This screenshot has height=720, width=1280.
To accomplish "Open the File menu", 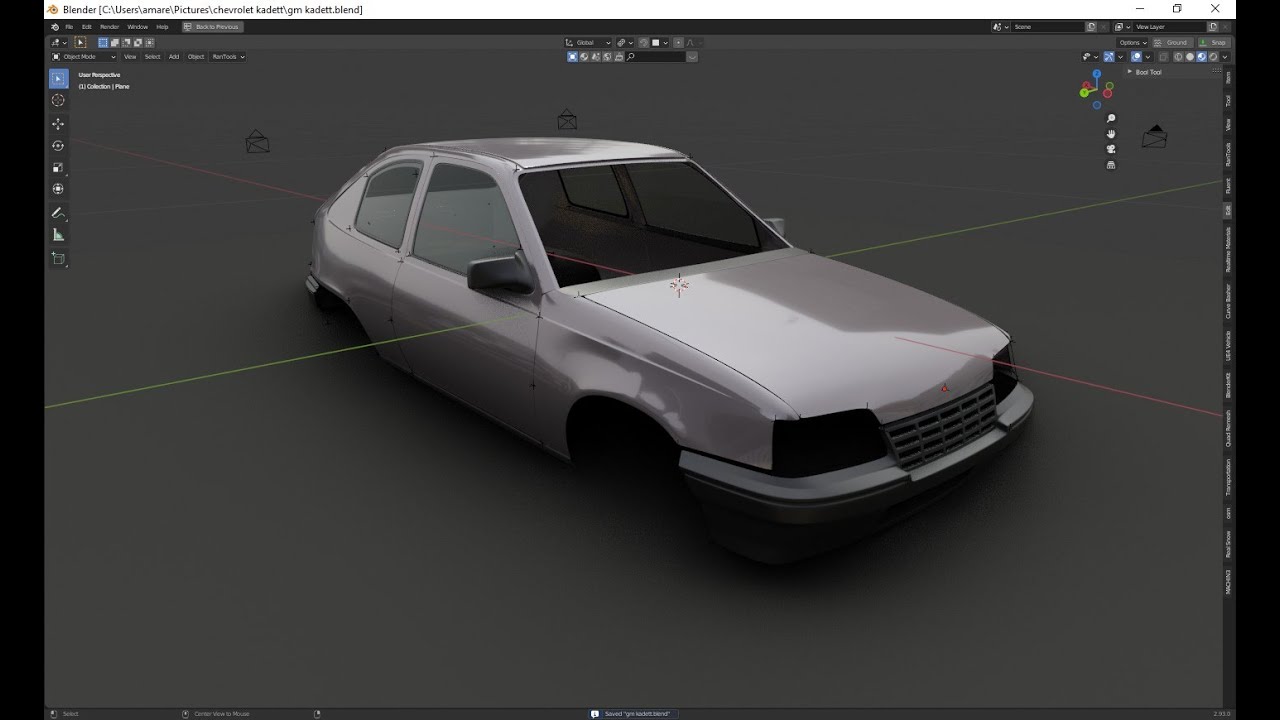I will (69, 27).
